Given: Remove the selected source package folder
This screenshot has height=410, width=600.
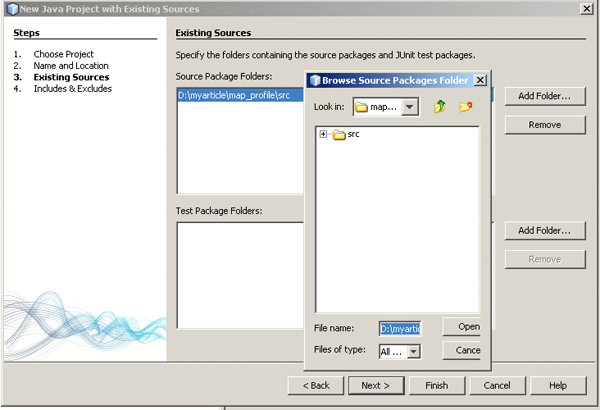Looking at the screenshot, I should click(x=544, y=125).
